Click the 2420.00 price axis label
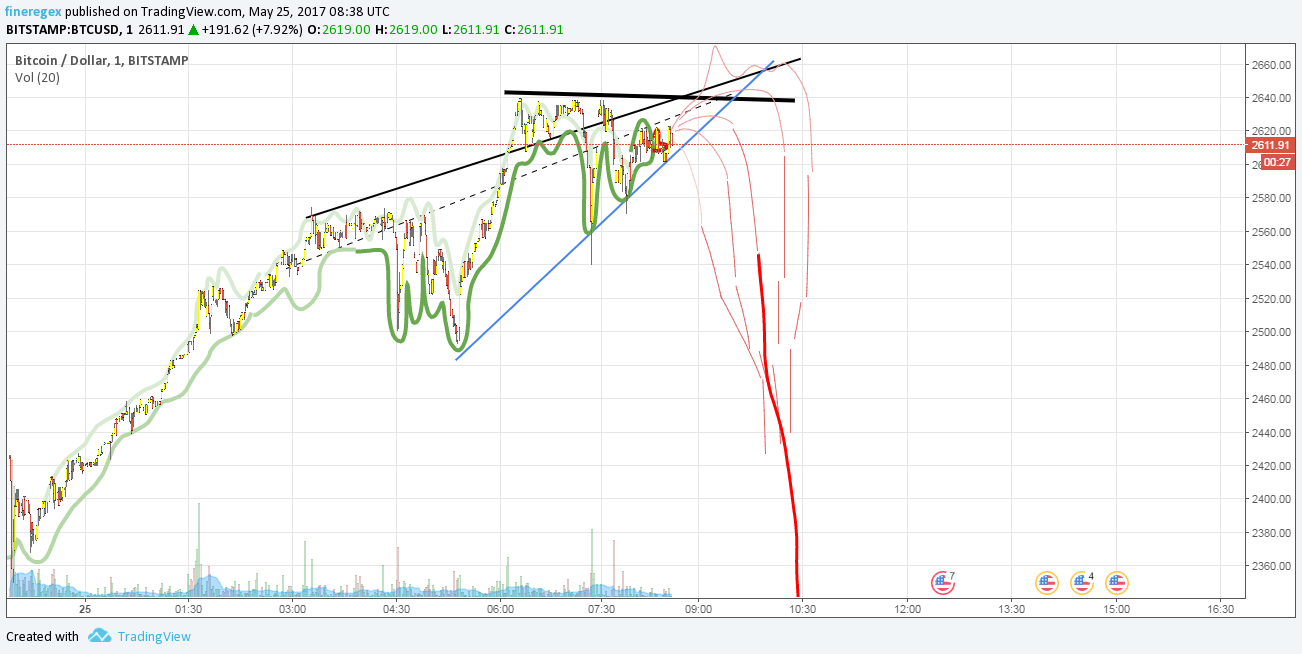 tap(1270, 466)
